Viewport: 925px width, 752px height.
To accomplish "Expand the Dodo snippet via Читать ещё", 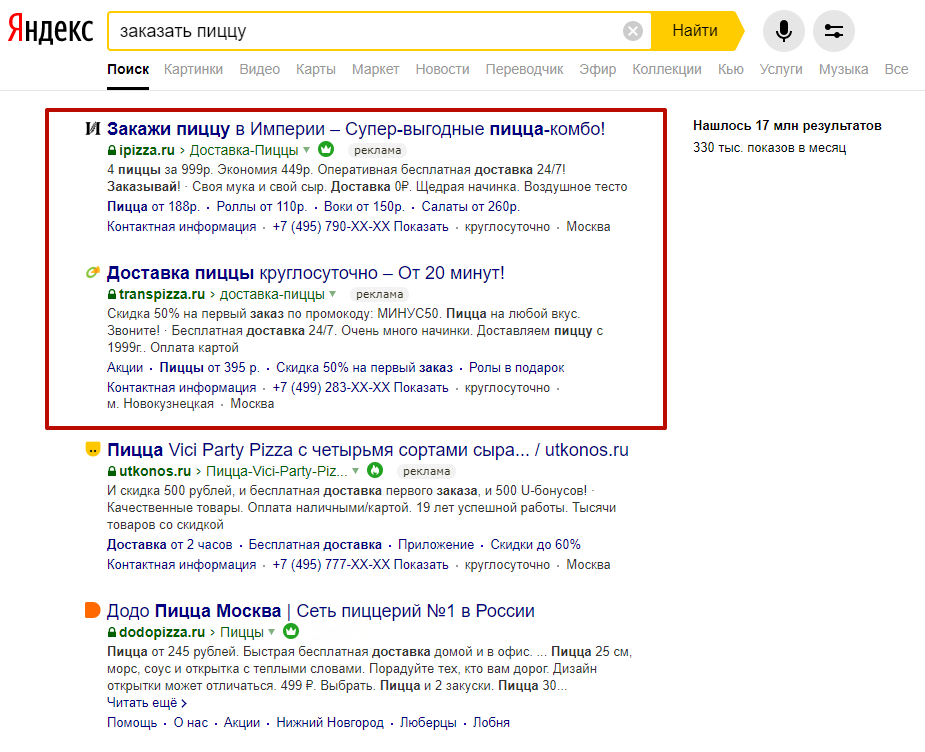I will tap(147, 703).
